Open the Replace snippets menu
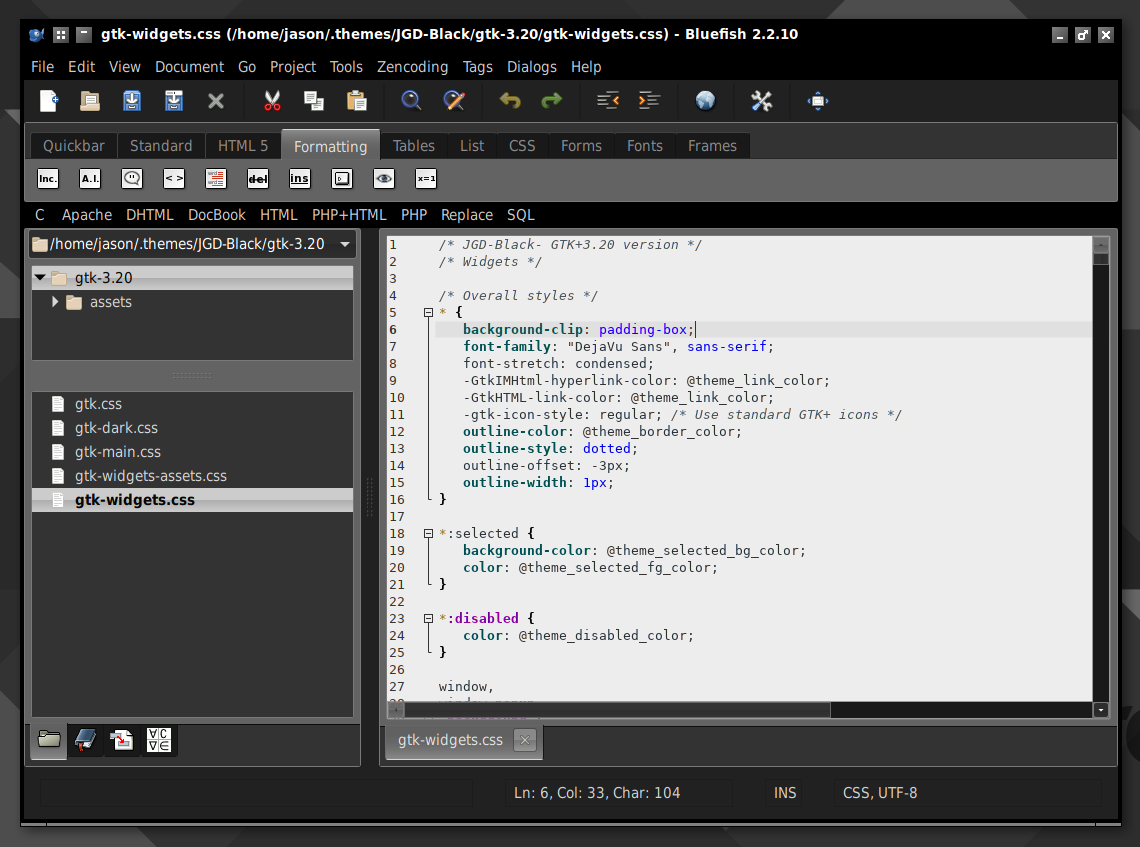This screenshot has width=1140, height=847. [467, 215]
